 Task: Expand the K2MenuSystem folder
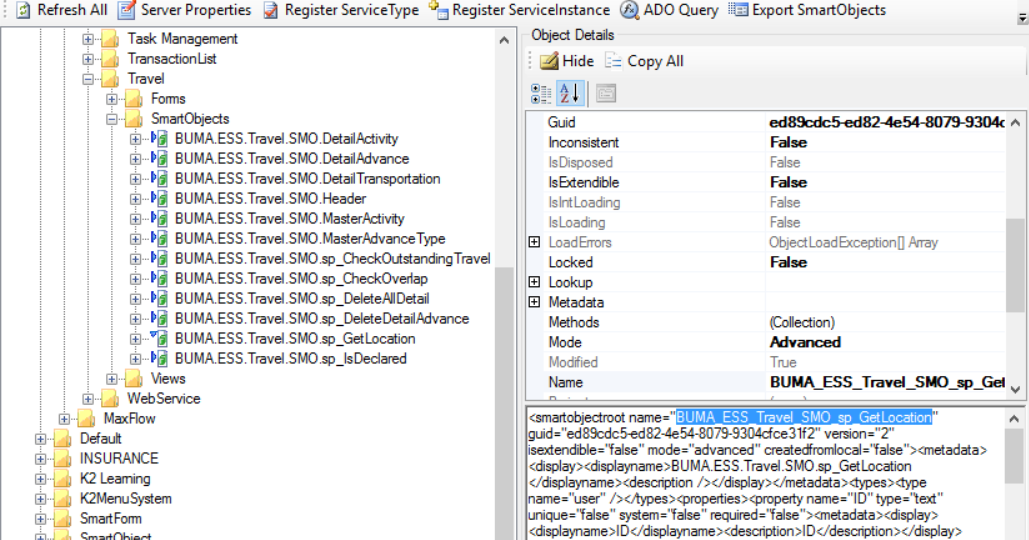41,499
